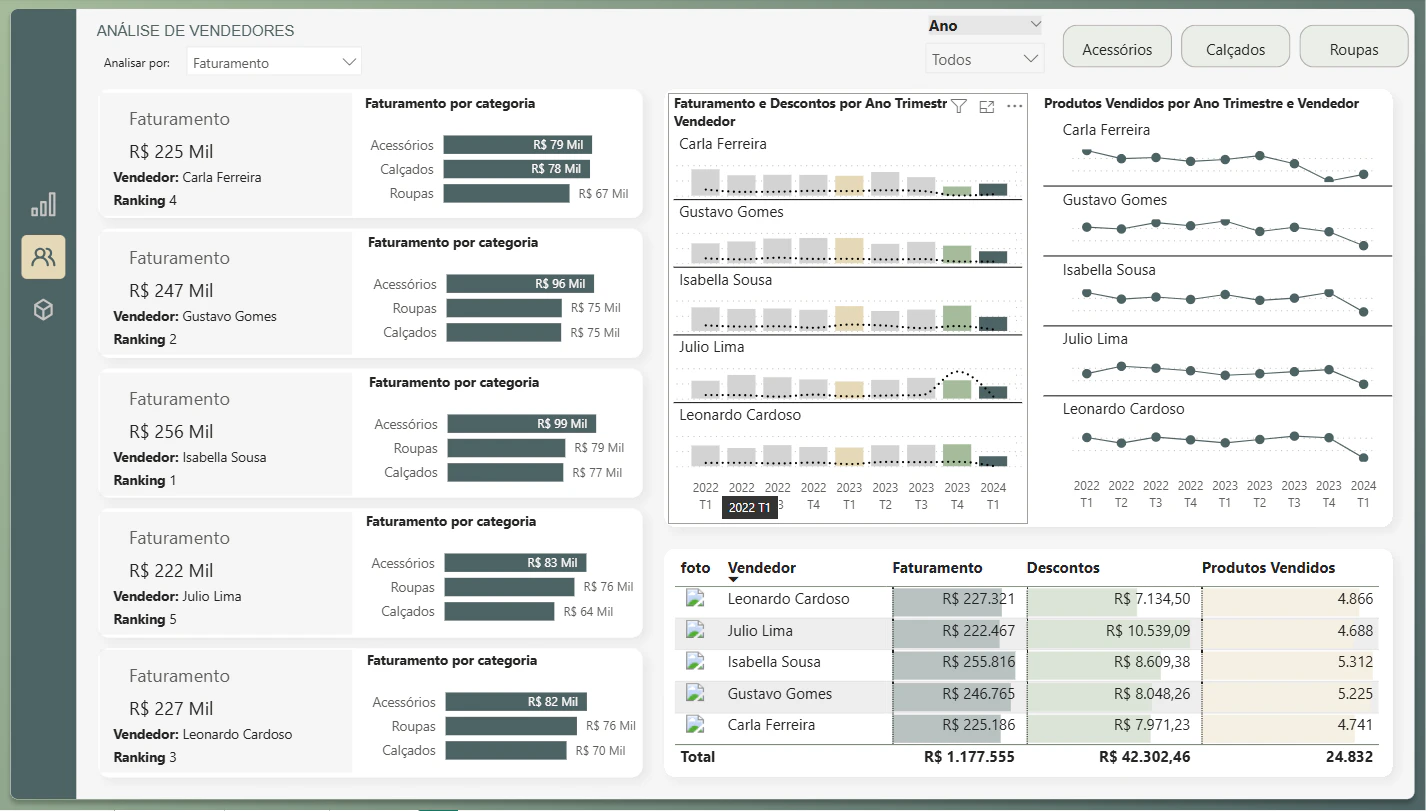Open the bar chart overview page in sidebar
Image resolution: width=1426 pixels, height=811 pixels.
43,204
